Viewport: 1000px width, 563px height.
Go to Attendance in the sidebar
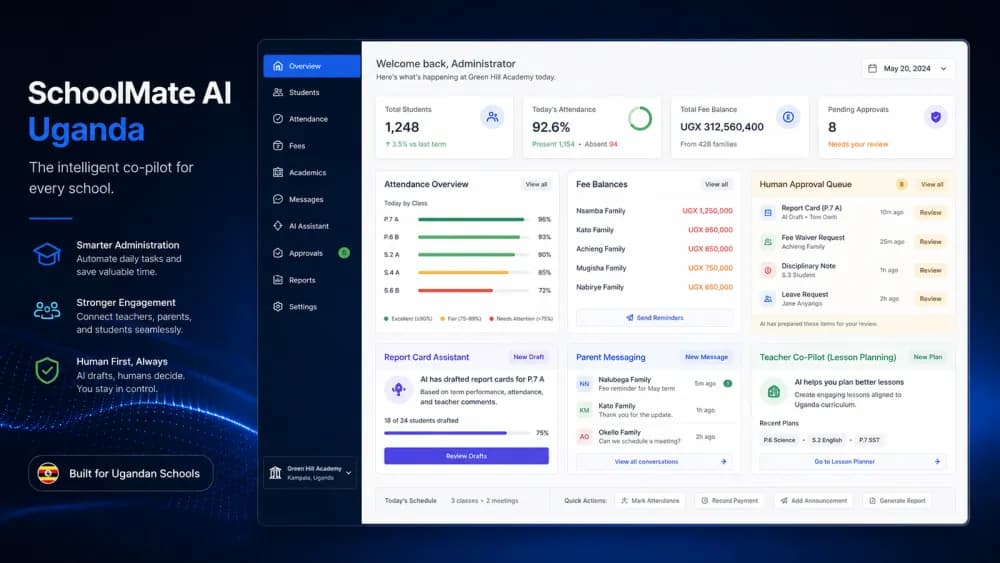[x=312, y=119]
